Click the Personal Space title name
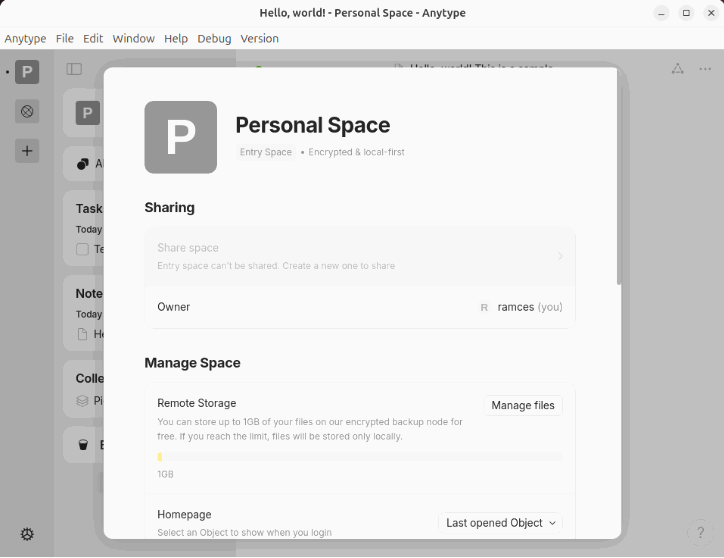Image resolution: width=724 pixels, height=558 pixels. (x=313, y=125)
